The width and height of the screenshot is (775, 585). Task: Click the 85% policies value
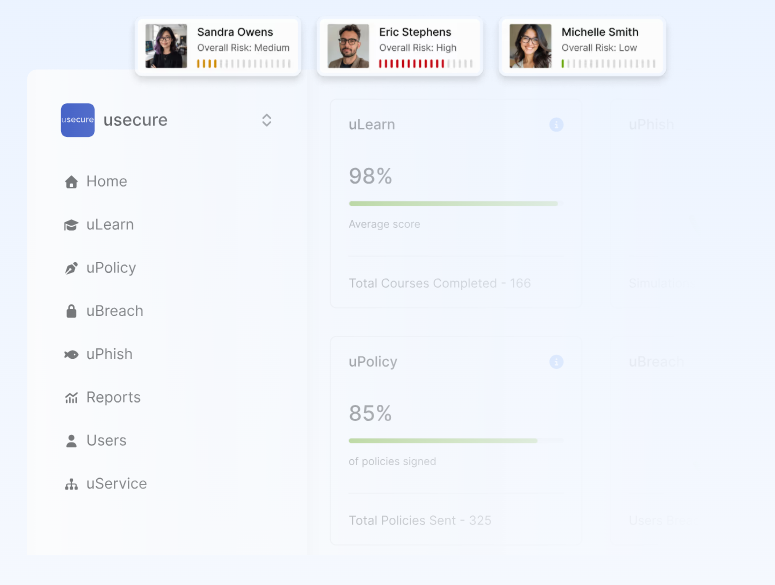click(370, 413)
